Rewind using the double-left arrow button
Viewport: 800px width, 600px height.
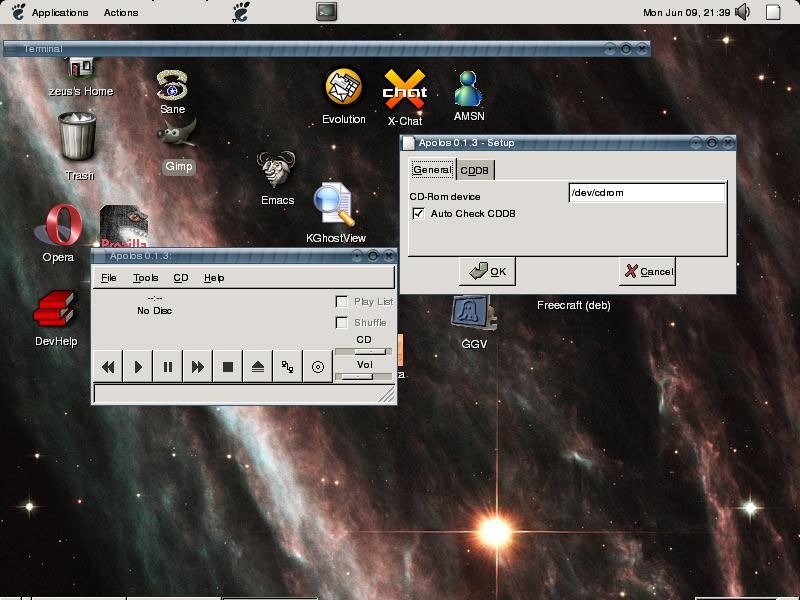point(108,367)
